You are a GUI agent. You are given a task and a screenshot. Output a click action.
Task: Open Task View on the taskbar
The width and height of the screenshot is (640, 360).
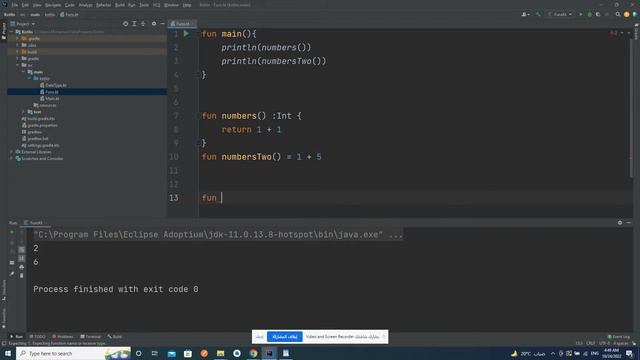(x=155, y=353)
